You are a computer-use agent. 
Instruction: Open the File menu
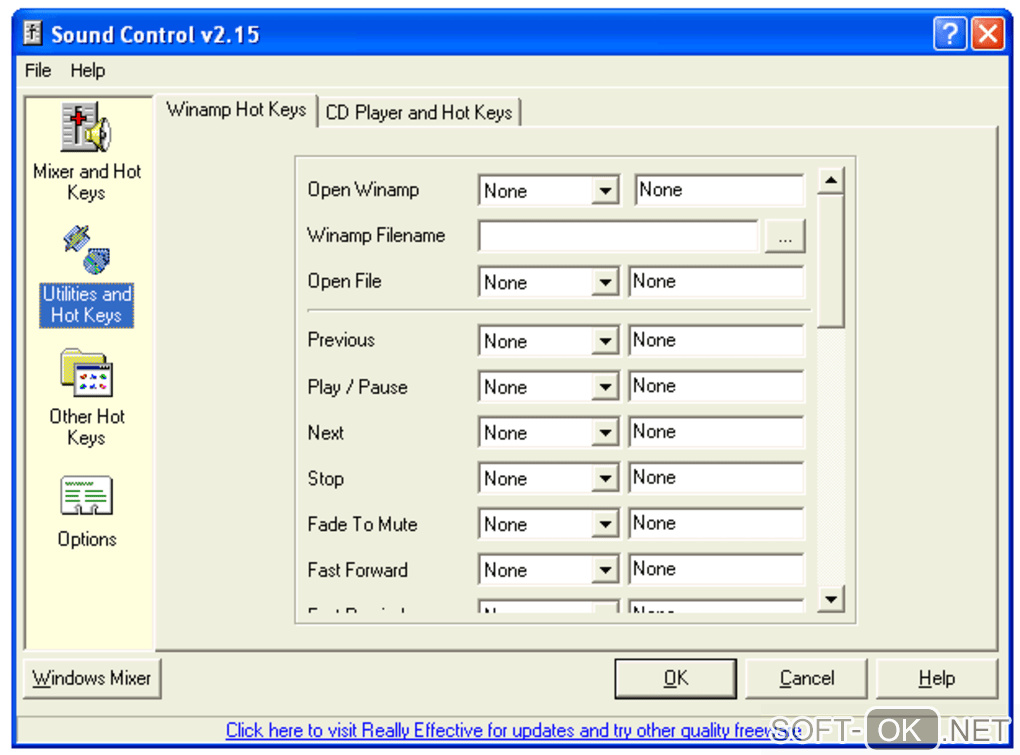tap(38, 70)
